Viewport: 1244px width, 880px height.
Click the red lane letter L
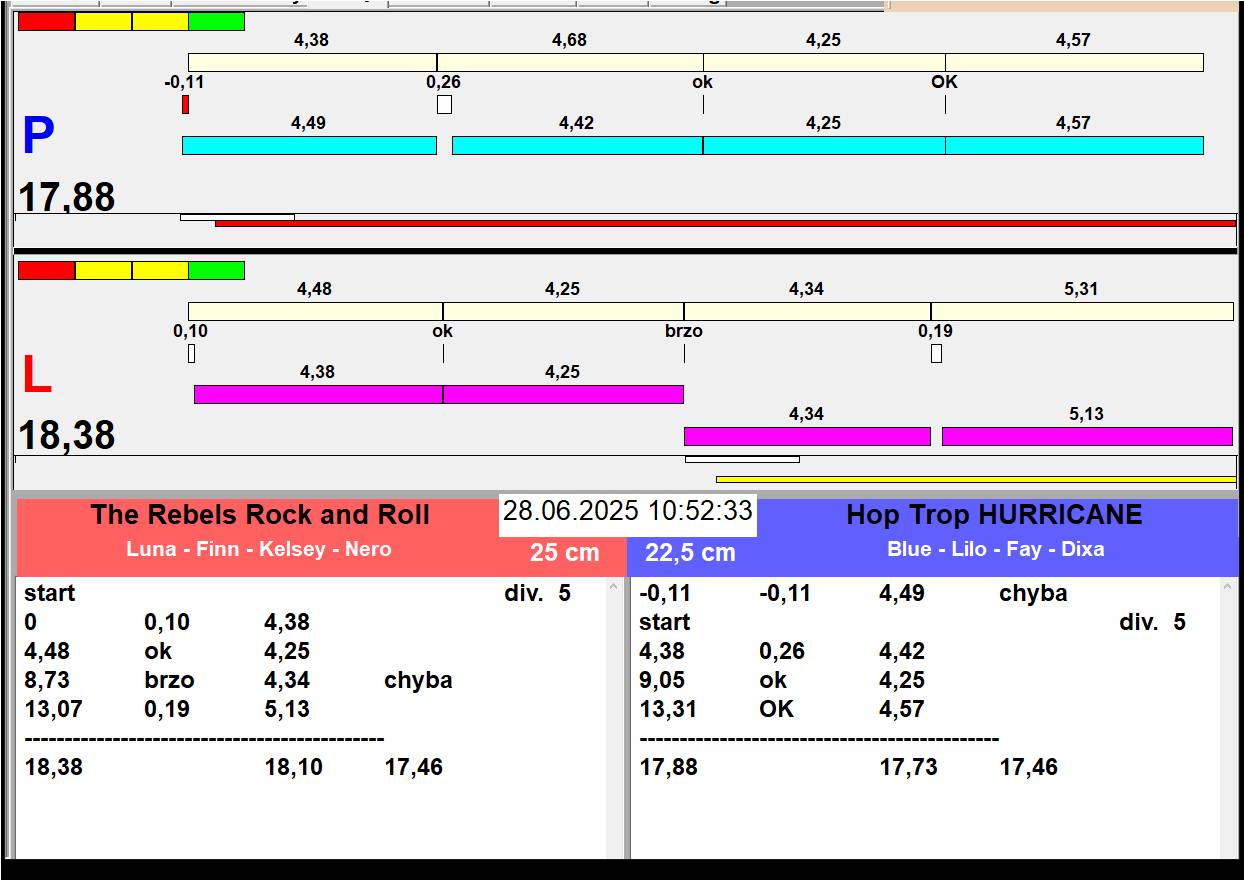point(36,375)
